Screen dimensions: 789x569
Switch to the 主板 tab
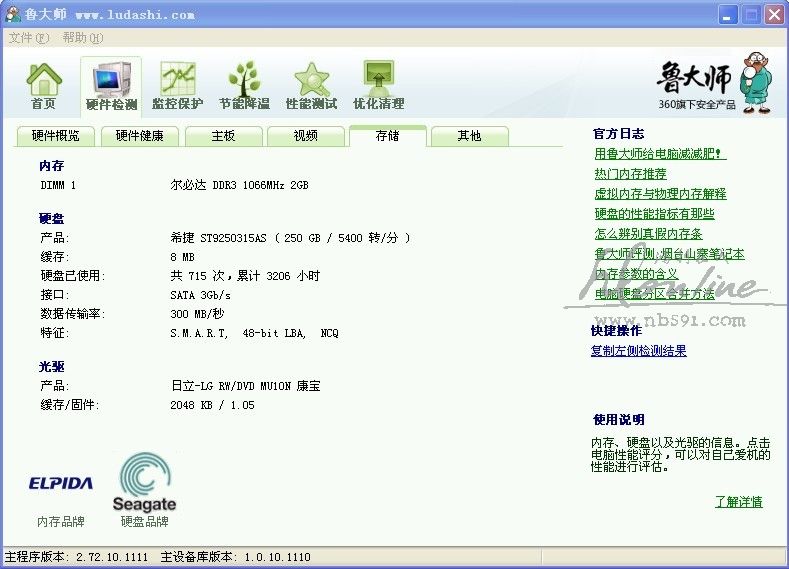(x=223, y=136)
